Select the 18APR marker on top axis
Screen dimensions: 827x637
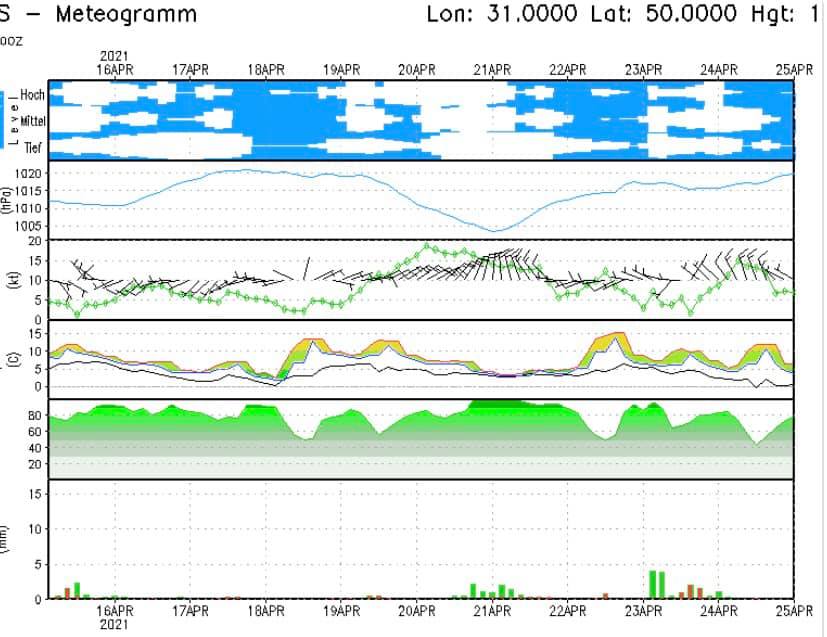pos(266,69)
